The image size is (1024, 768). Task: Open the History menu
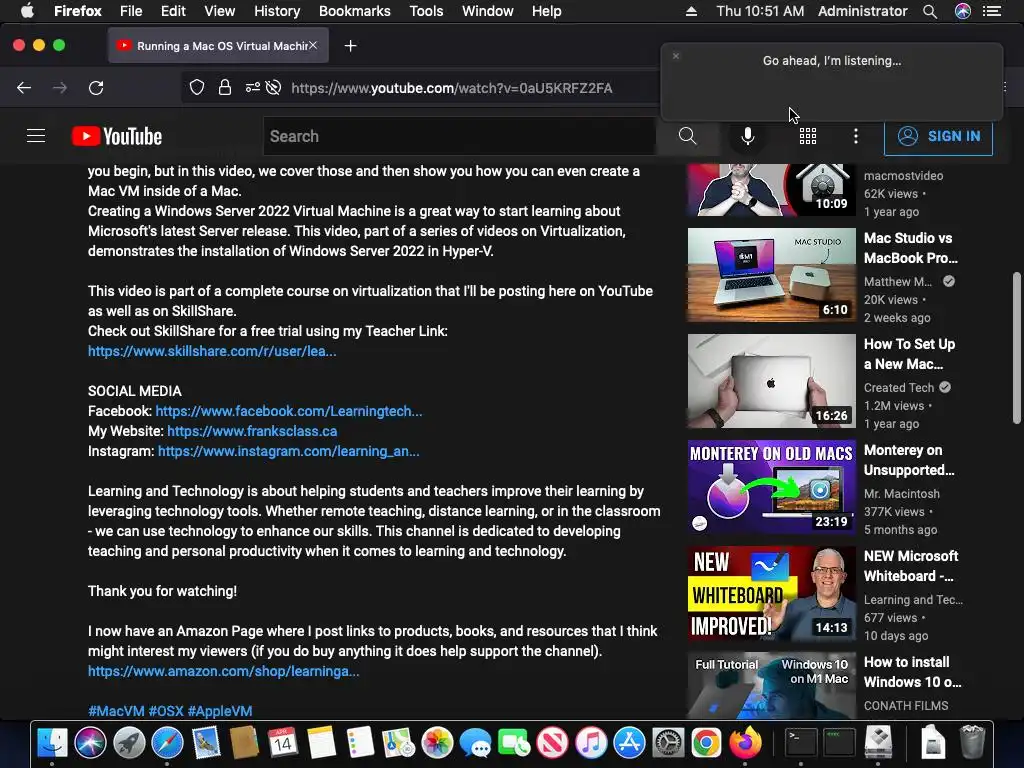[x=277, y=11]
